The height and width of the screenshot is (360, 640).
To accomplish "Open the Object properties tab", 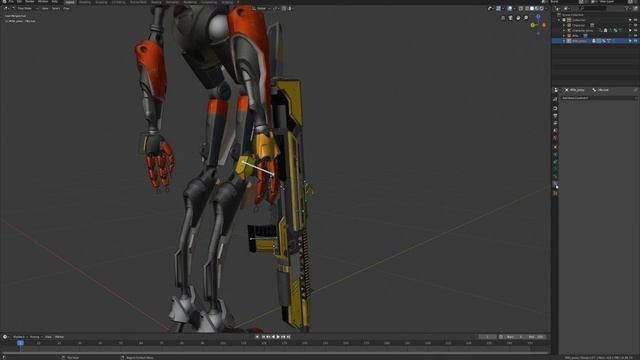I will click(555, 147).
